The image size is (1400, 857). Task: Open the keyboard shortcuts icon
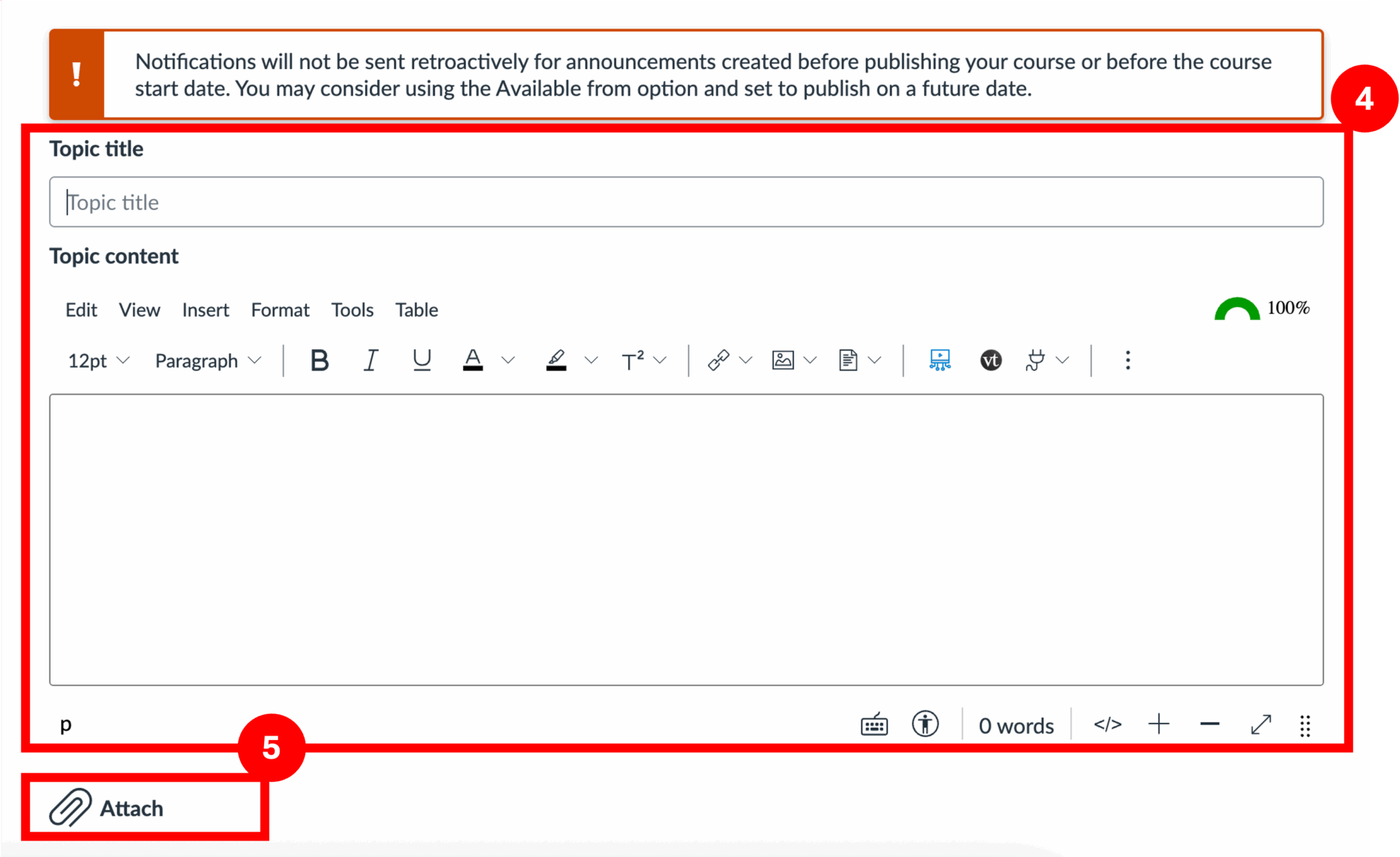coord(873,725)
